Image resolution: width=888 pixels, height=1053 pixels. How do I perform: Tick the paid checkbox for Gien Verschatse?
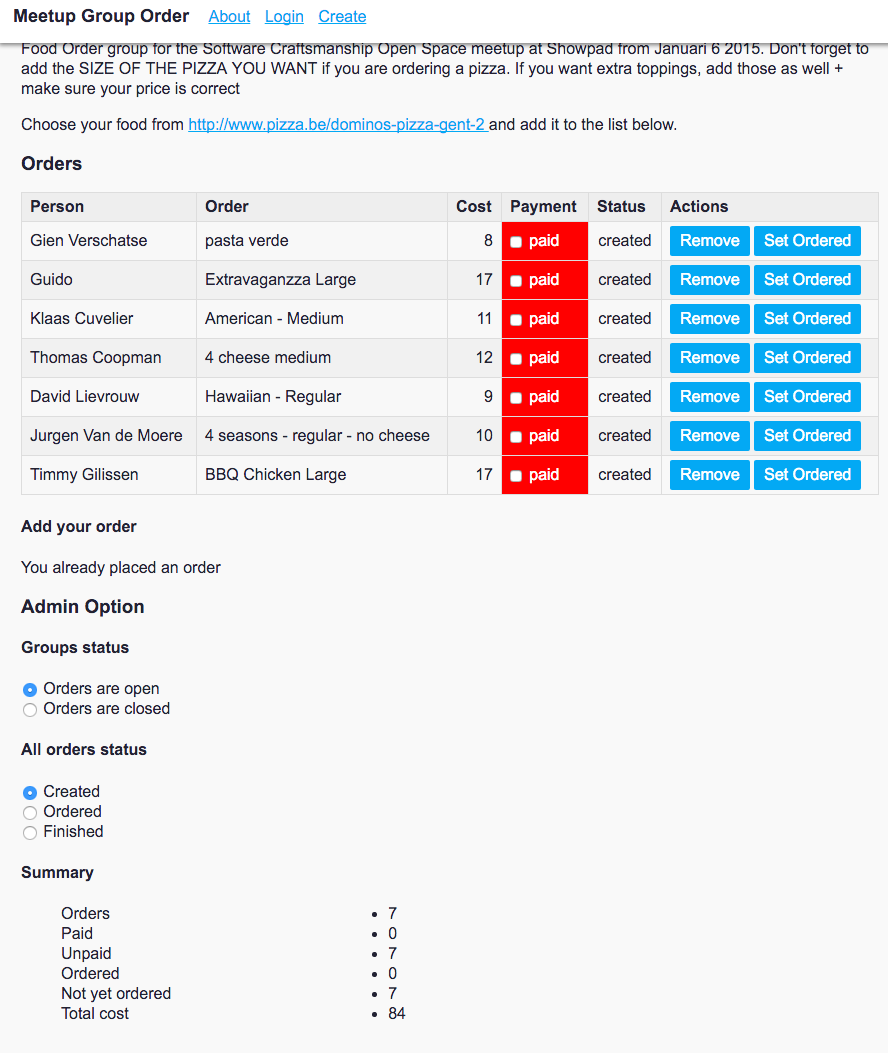coord(516,242)
